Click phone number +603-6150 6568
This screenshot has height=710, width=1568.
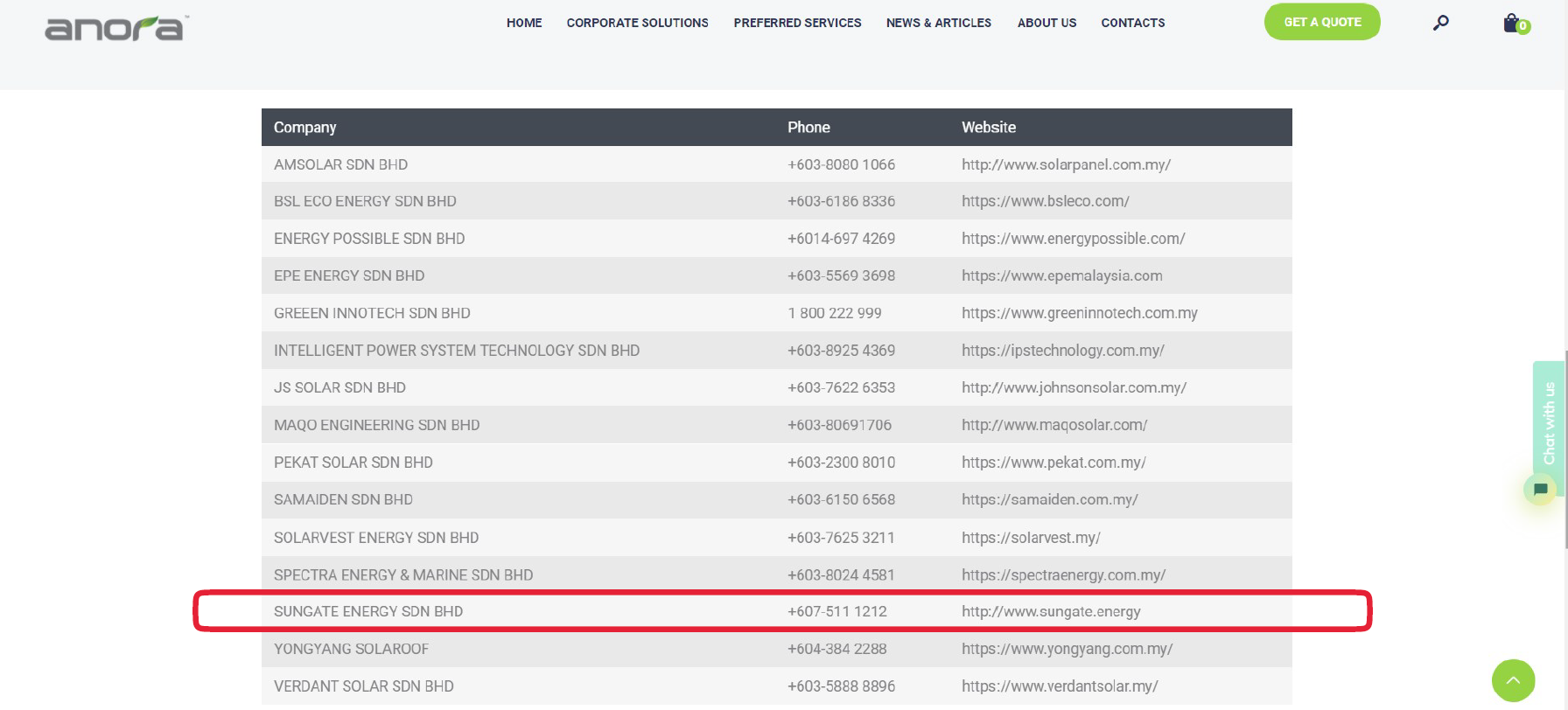(x=841, y=499)
